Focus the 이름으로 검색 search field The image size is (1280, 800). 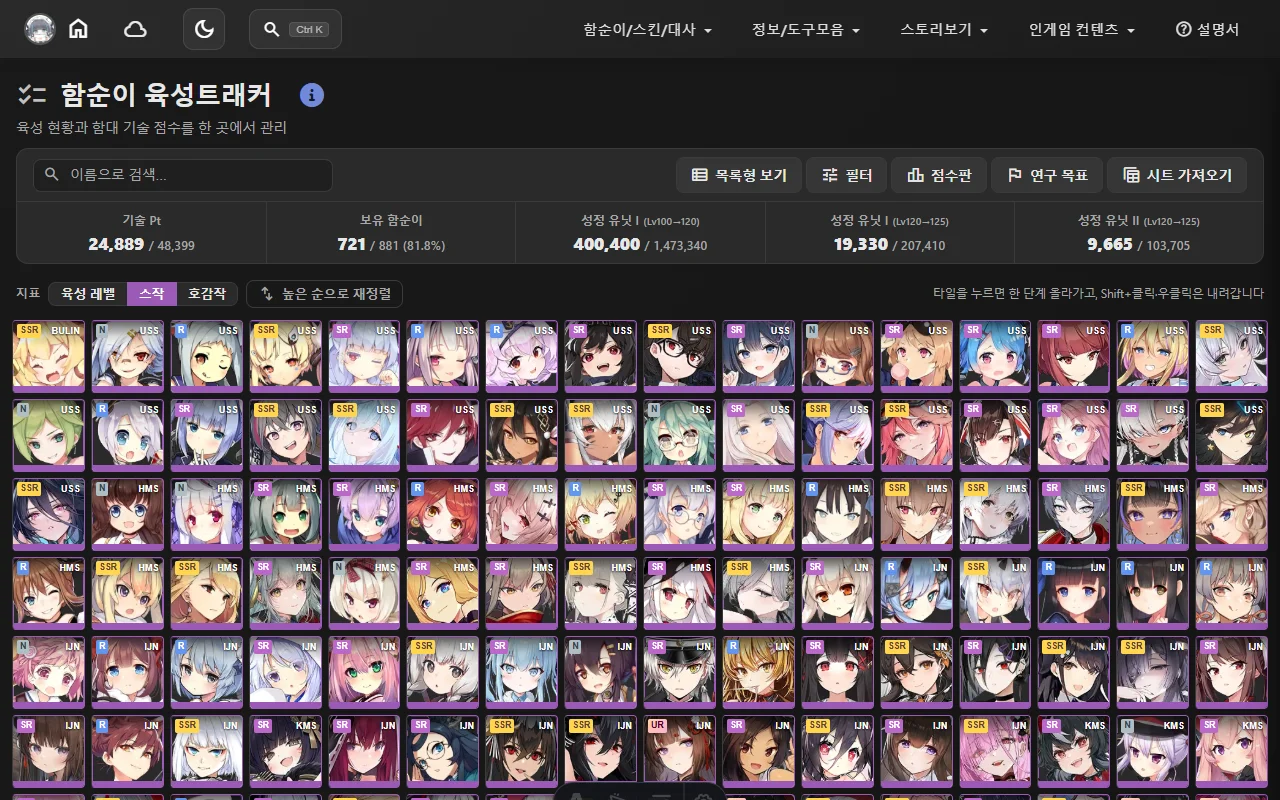coord(183,175)
